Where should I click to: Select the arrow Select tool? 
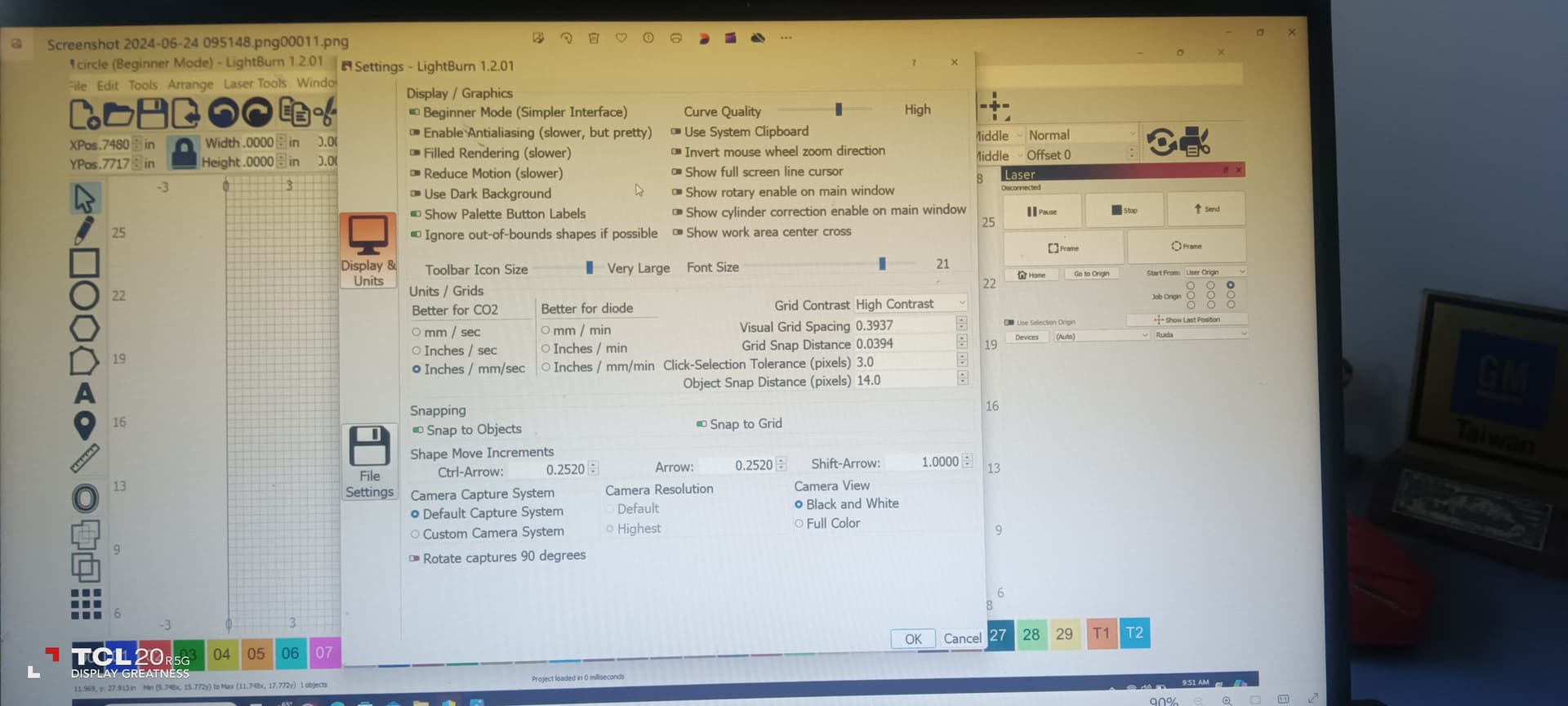click(x=84, y=199)
